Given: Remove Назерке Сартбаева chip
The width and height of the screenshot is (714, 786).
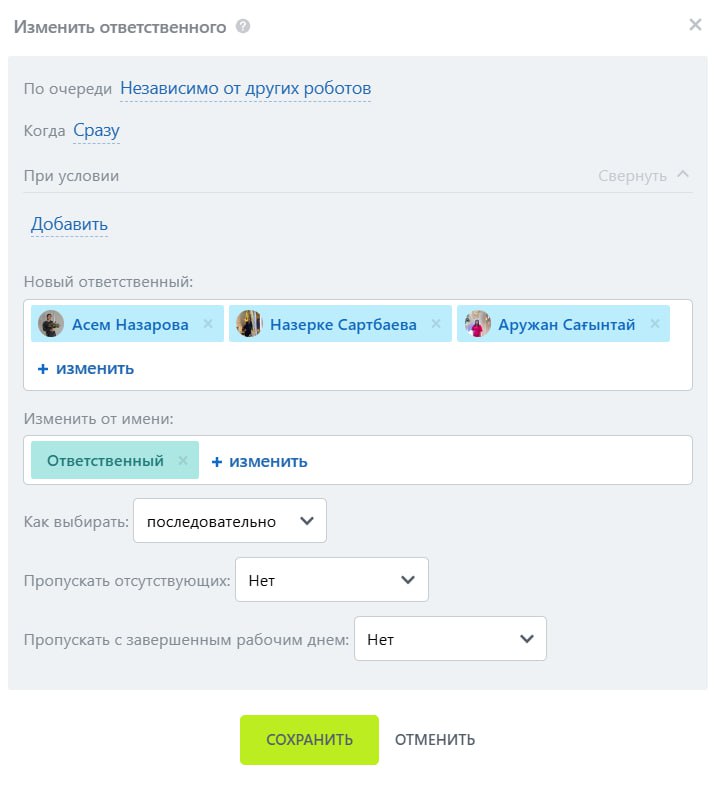Looking at the screenshot, I should pos(436,324).
